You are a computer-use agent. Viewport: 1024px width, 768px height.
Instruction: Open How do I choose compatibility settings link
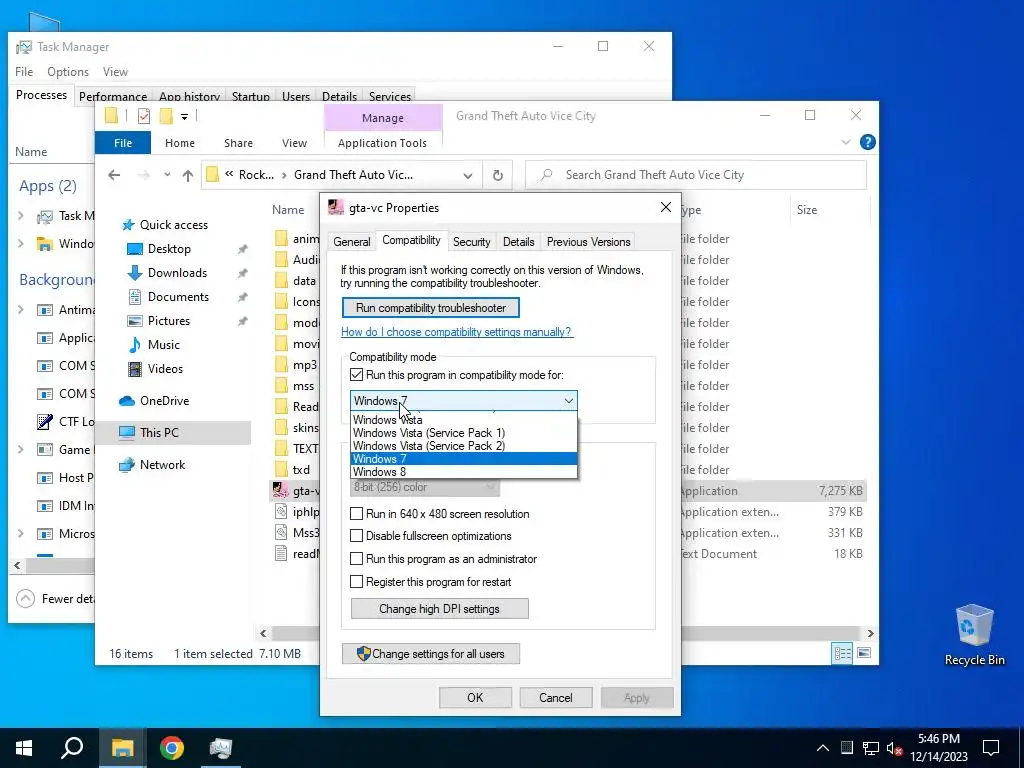click(457, 332)
